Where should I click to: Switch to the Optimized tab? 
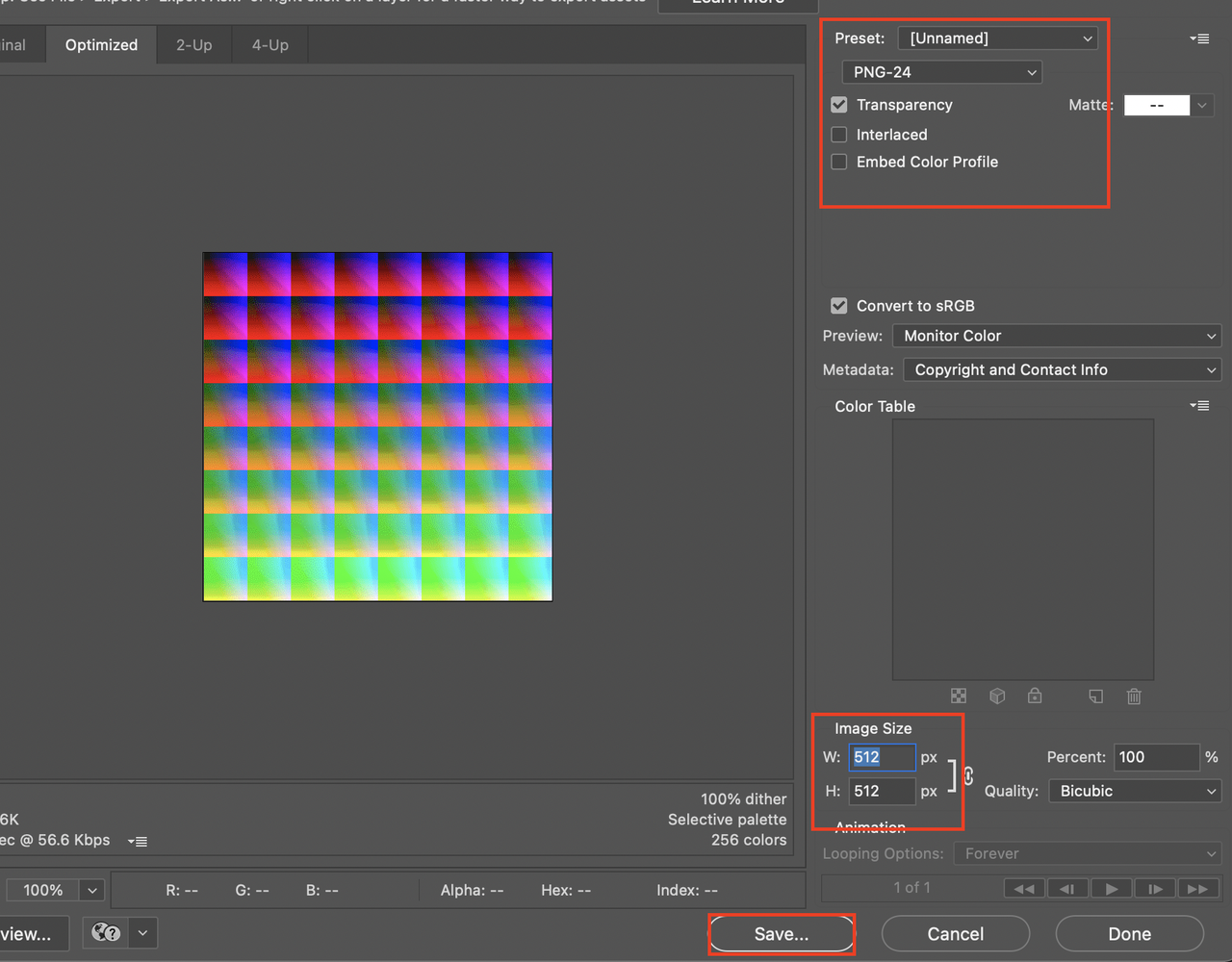101,45
